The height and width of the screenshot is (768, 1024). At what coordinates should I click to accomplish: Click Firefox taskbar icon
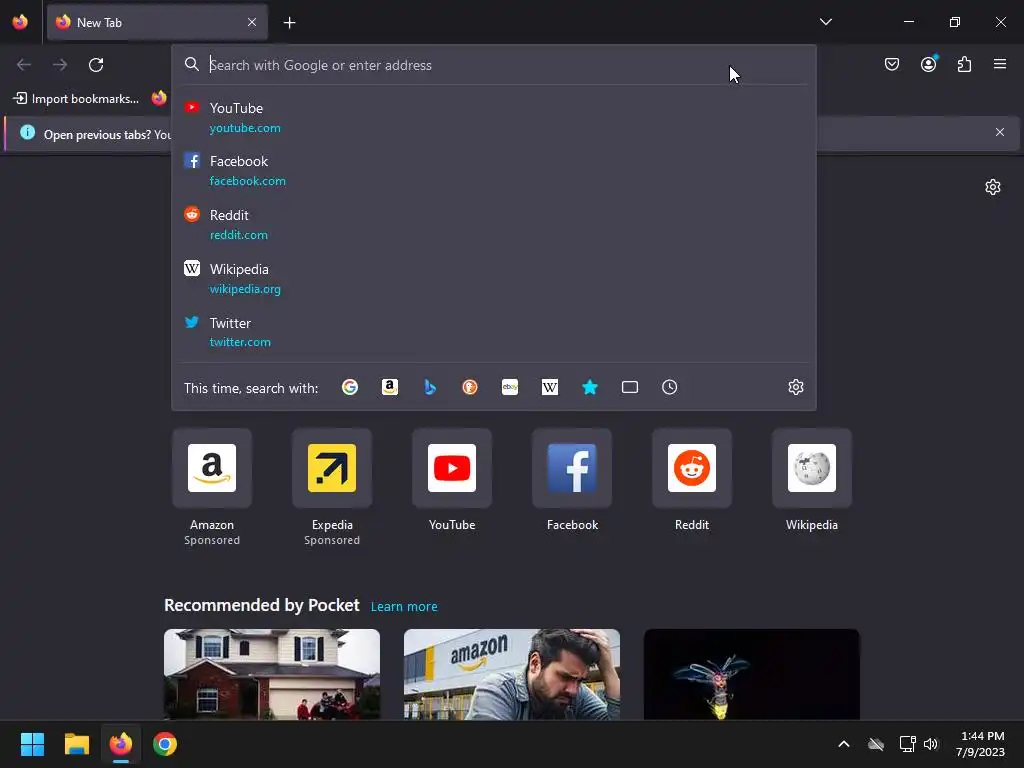tap(121, 744)
